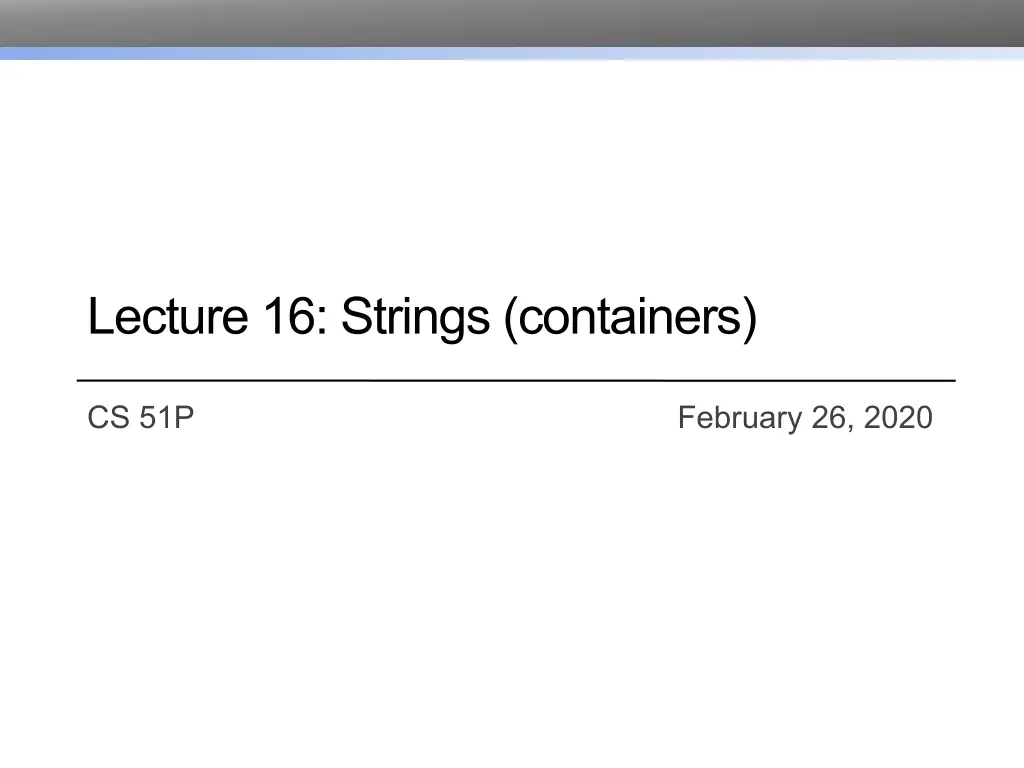Click the closing parenthesis after "containers"
The image size is (1024, 768).
point(749,320)
